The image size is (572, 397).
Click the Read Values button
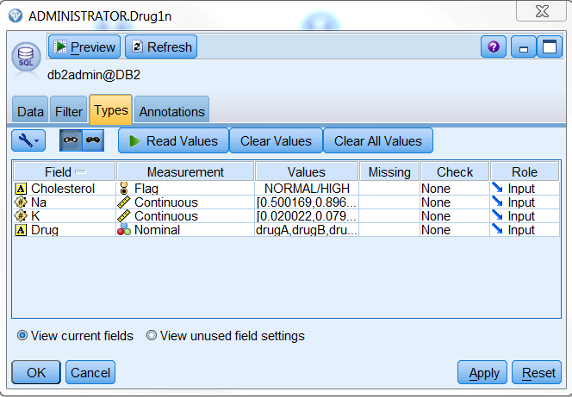tap(174, 140)
